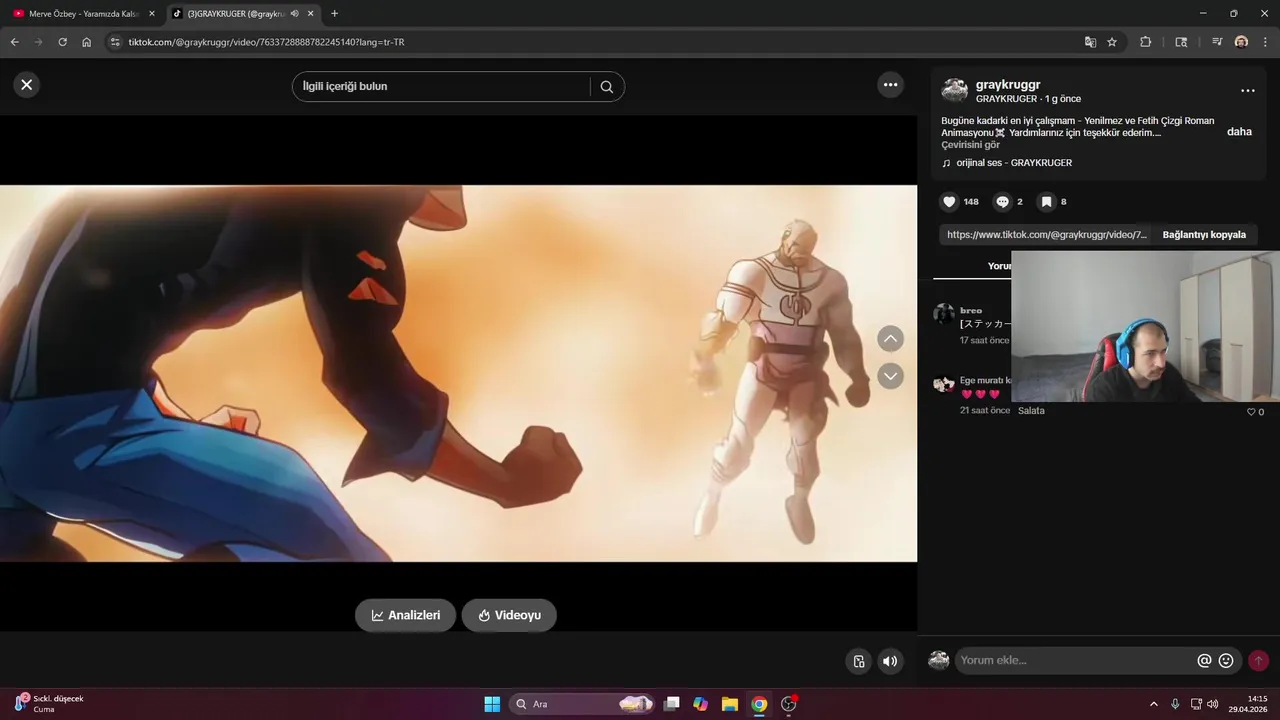
Task: Select the video URL text field
Action: click(x=1046, y=235)
